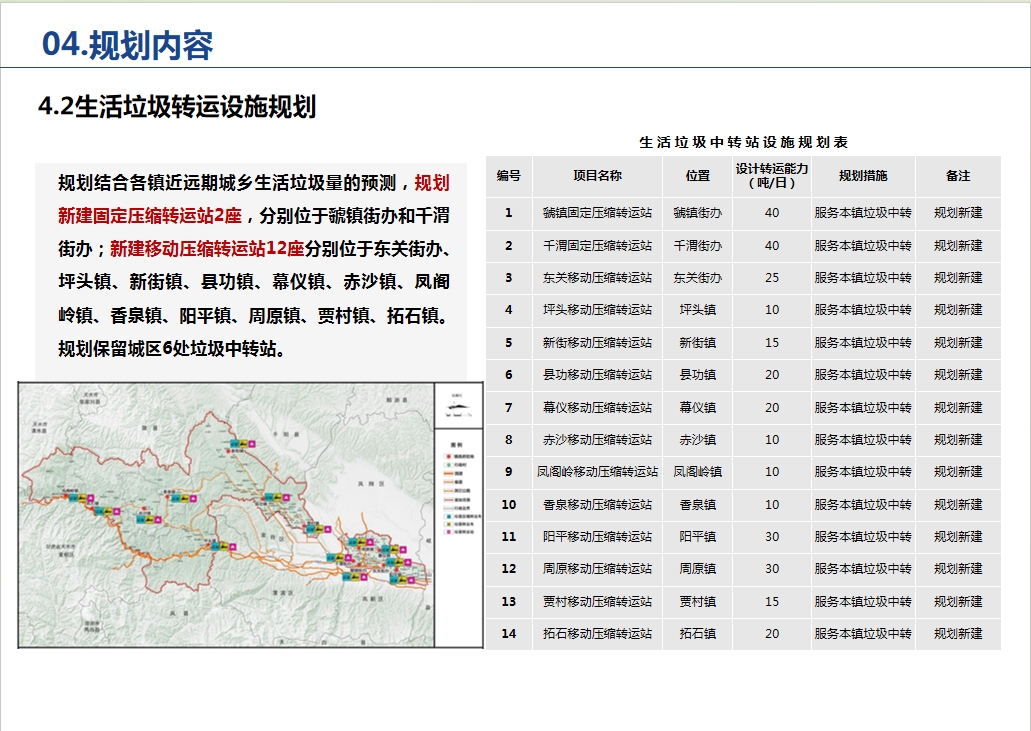This screenshot has width=1031, height=731.
Task: Select the heading "4.2生活垃圾转运设施规划"
Action: pos(177,106)
